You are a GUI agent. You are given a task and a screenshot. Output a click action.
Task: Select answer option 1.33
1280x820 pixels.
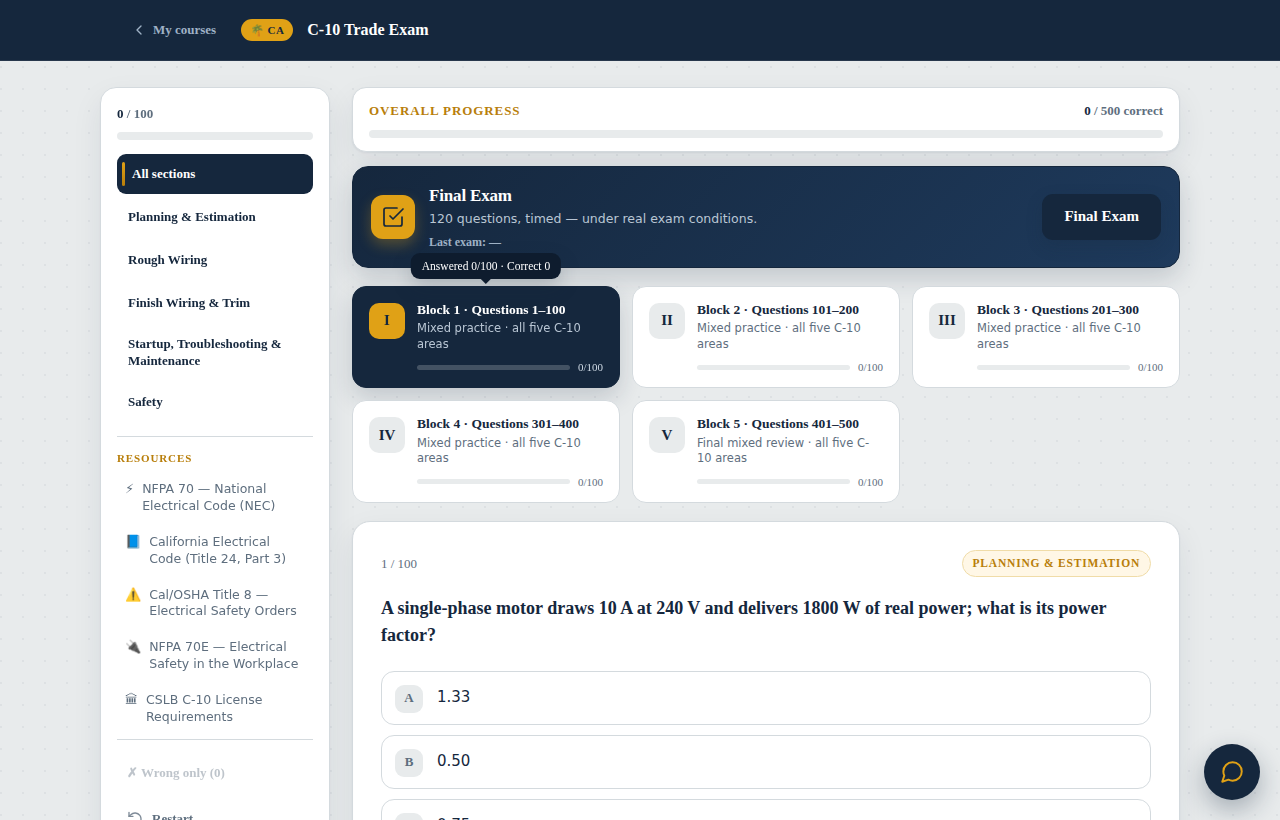(x=766, y=698)
